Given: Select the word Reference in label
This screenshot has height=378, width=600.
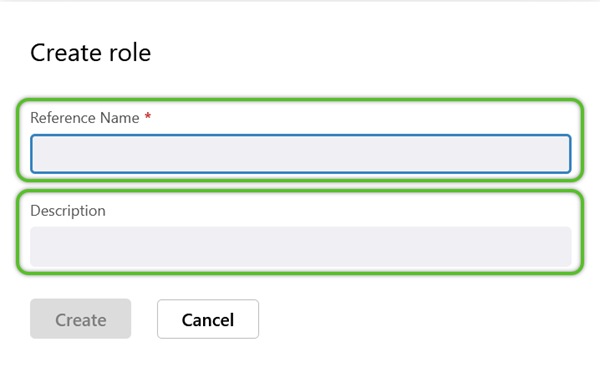Looking at the screenshot, I should point(63,118).
